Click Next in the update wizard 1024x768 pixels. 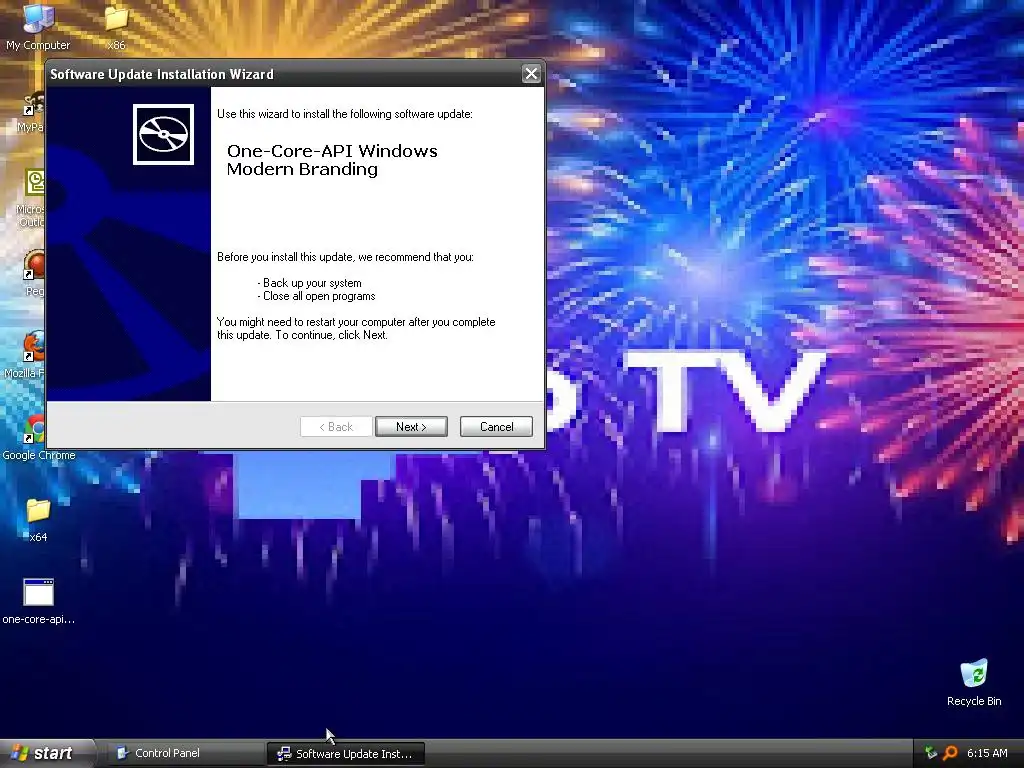tap(411, 426)
